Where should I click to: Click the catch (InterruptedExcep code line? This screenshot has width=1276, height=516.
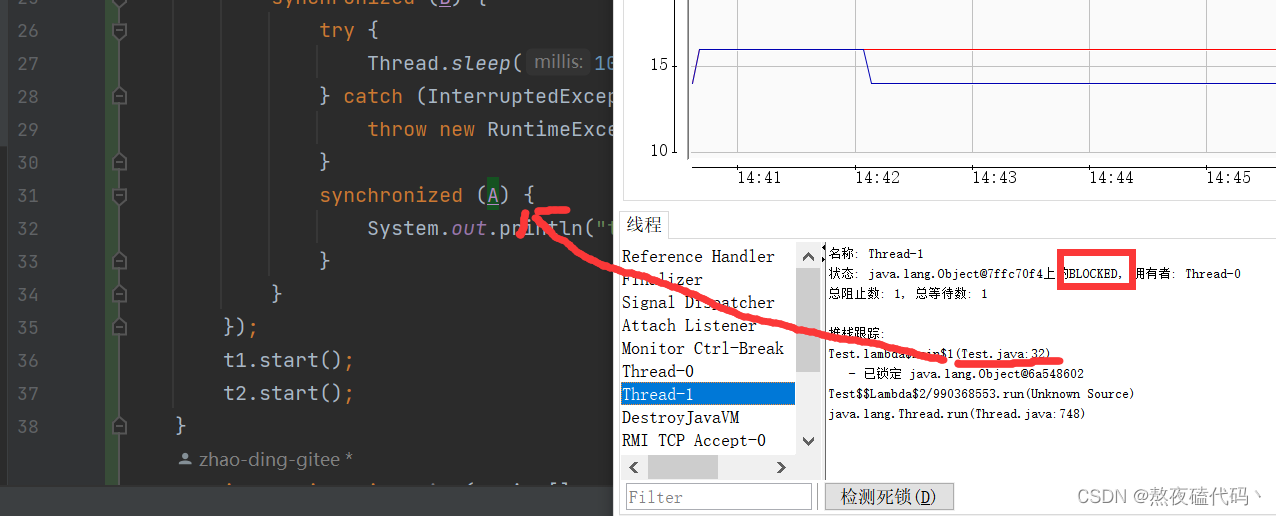coord(466,96)
